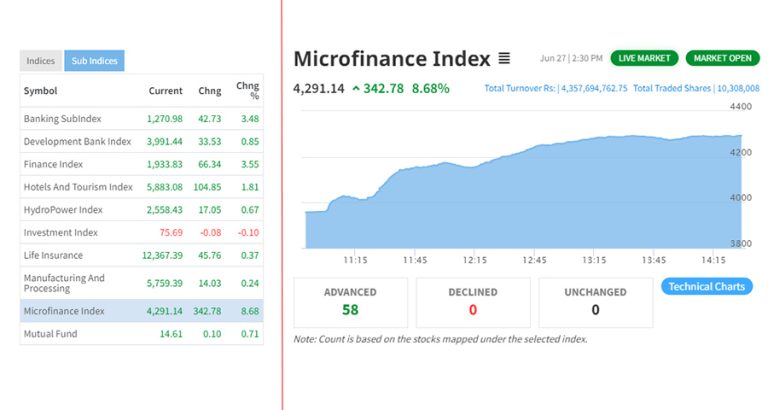Select the HydroPower Index row
Screen dimensions: 768x410
pyautogui.click(x=142, y=210)
